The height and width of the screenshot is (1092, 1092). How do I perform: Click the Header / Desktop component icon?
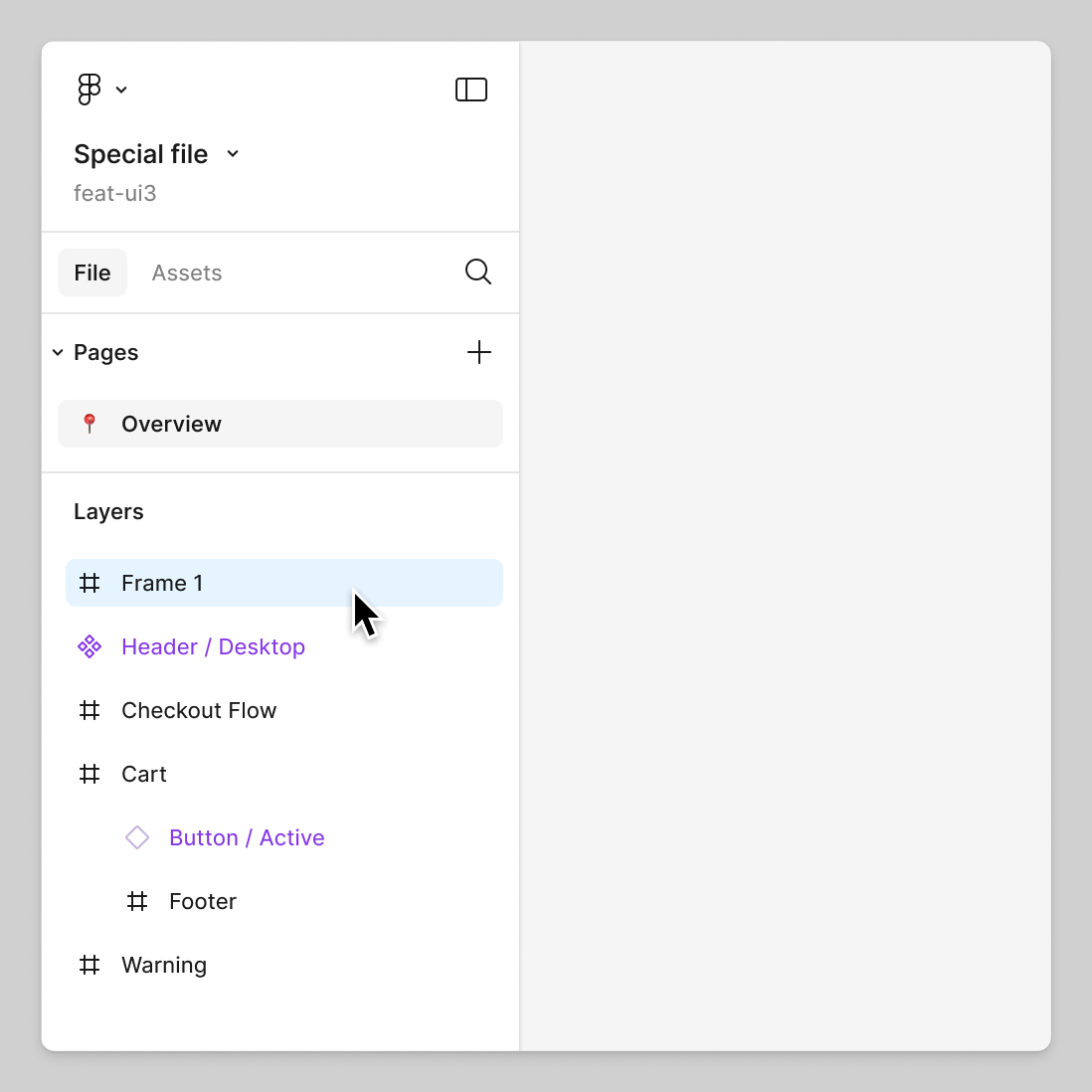pyautogui.click(x=90, y=646)
